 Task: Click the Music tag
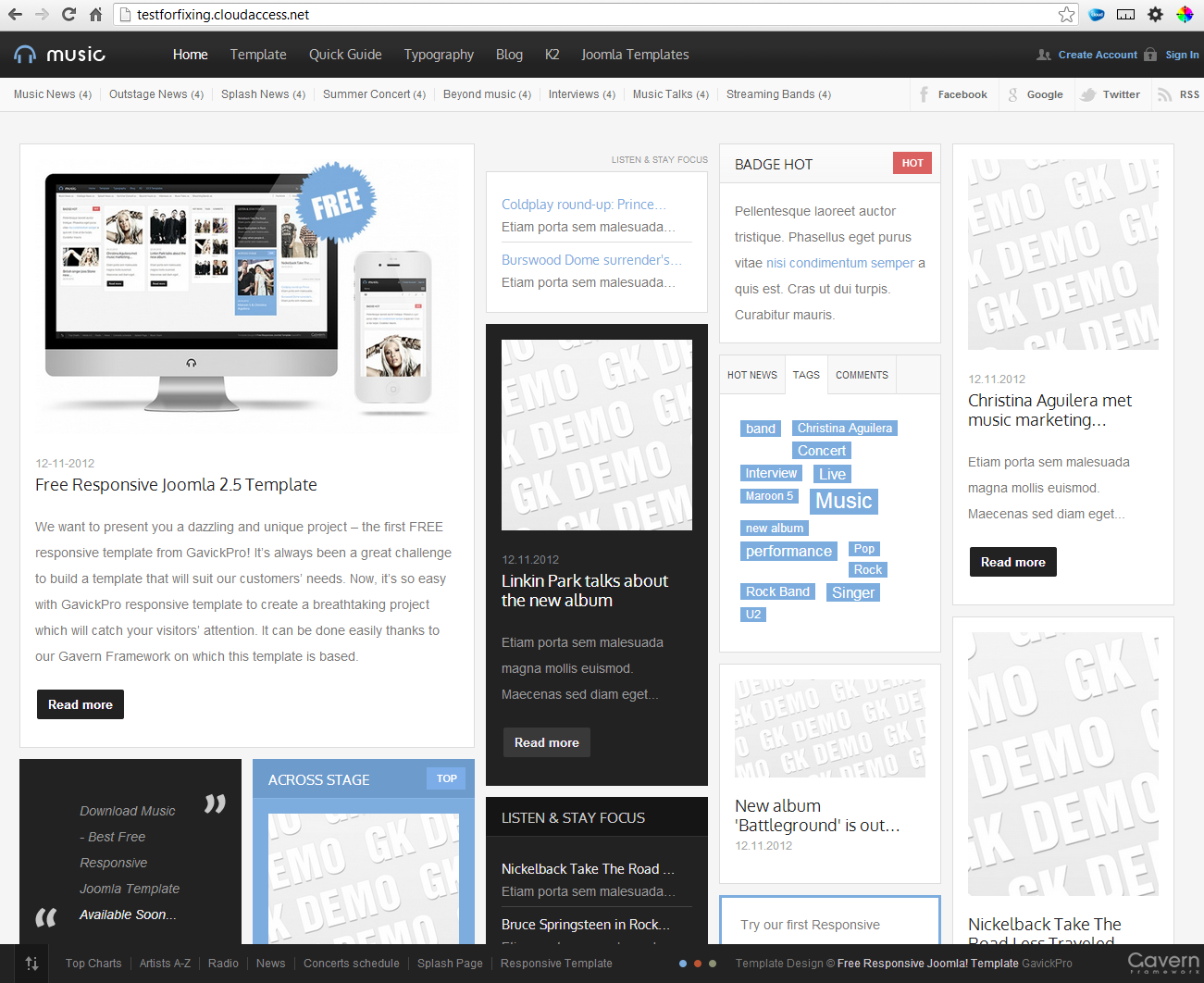click(x=843, y=501)
